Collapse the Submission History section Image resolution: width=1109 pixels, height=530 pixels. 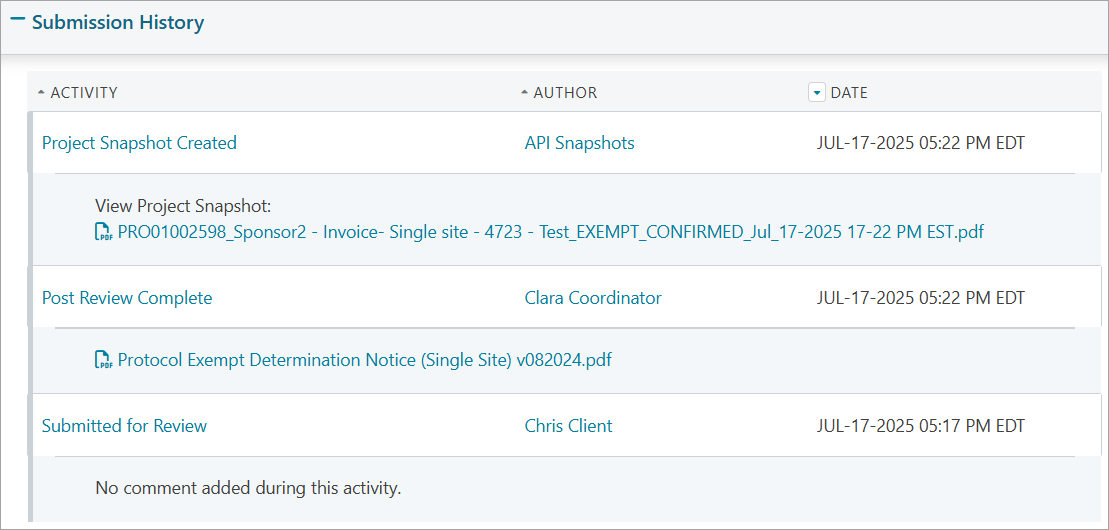[x=19, y=21]
